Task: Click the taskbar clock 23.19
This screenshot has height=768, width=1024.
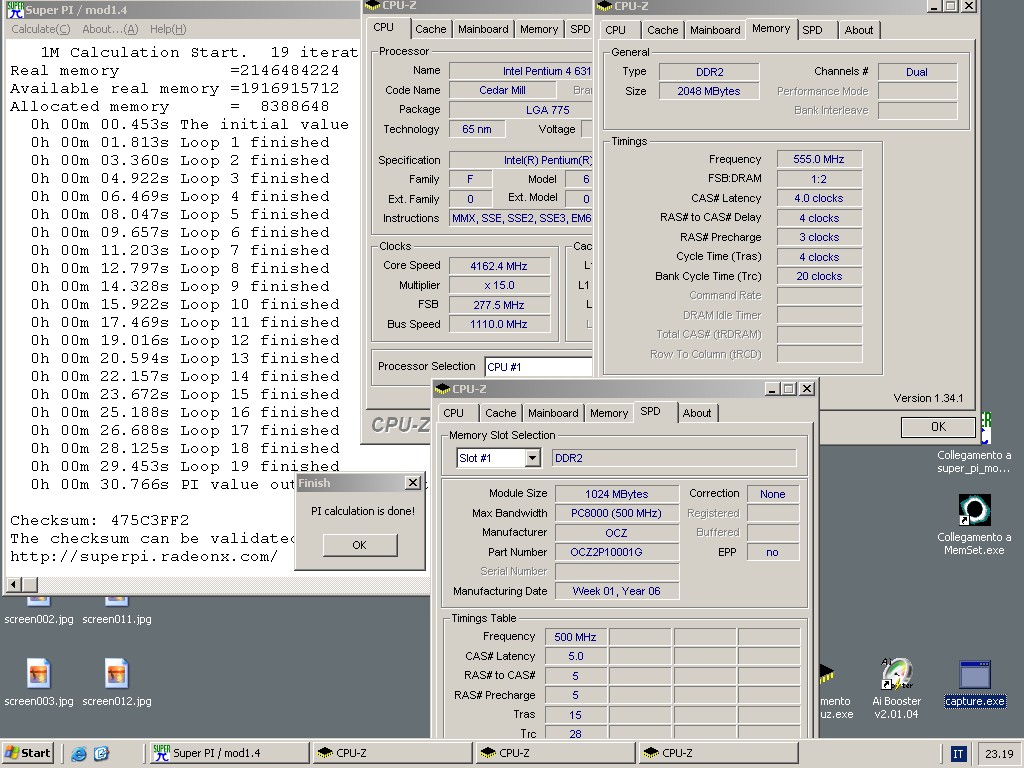Action: click(x=999, y=754)
